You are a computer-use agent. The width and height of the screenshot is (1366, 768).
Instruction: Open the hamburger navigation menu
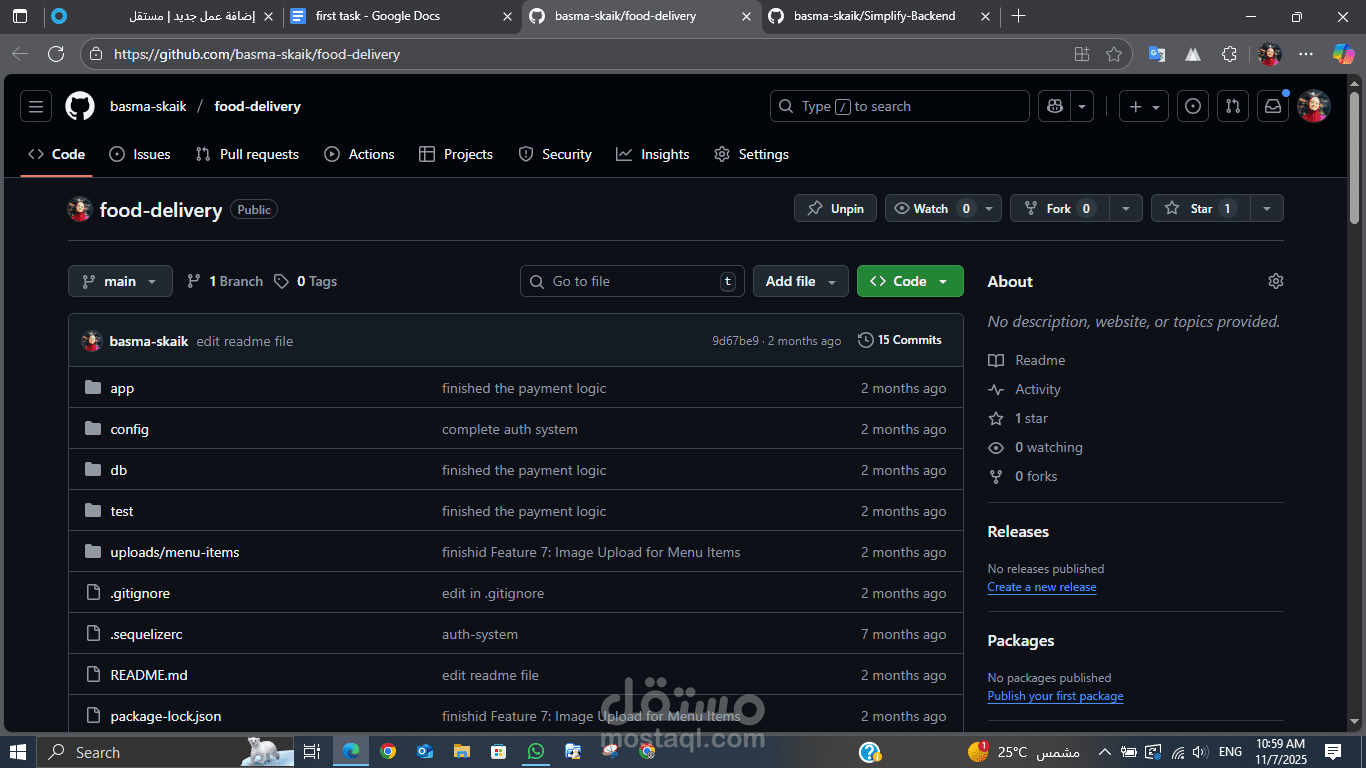36,106
